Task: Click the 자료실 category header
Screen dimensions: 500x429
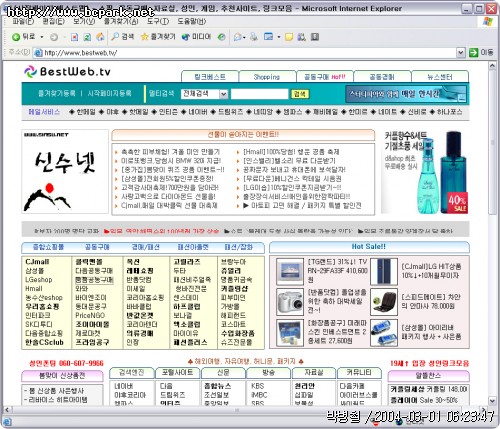Action: point(314,373)
